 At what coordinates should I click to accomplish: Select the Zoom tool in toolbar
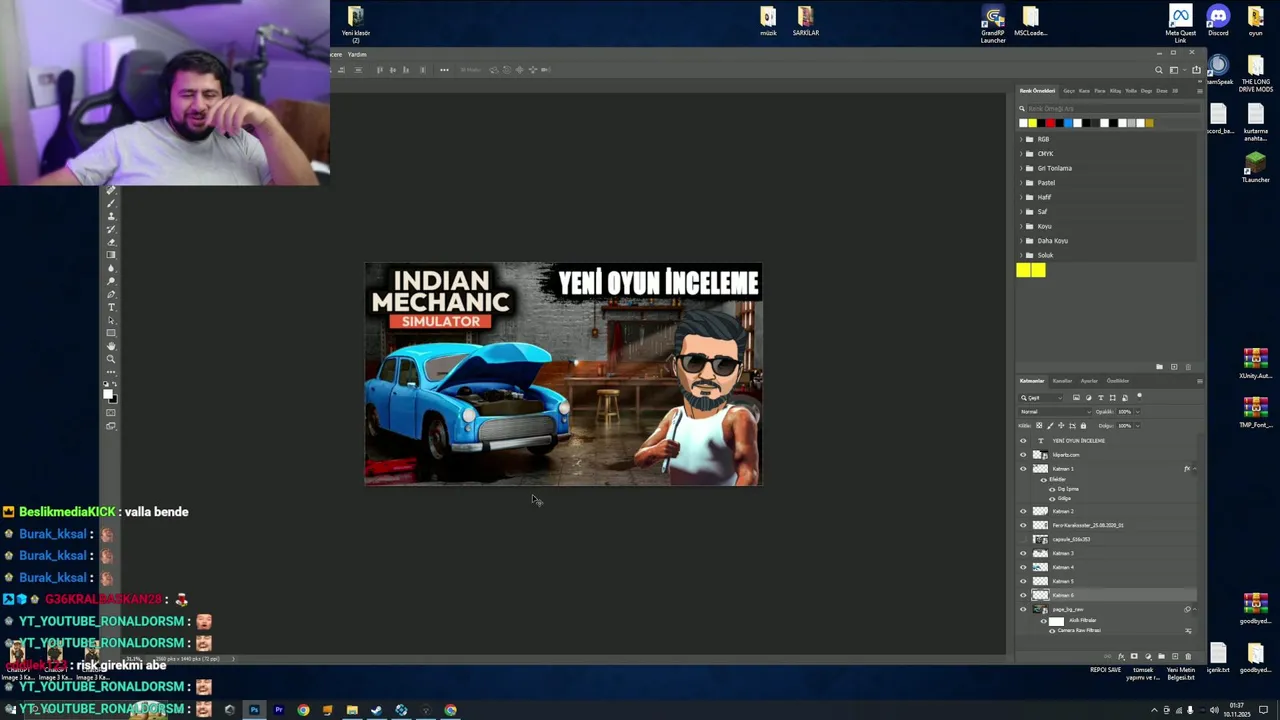(x=111, y=359)
